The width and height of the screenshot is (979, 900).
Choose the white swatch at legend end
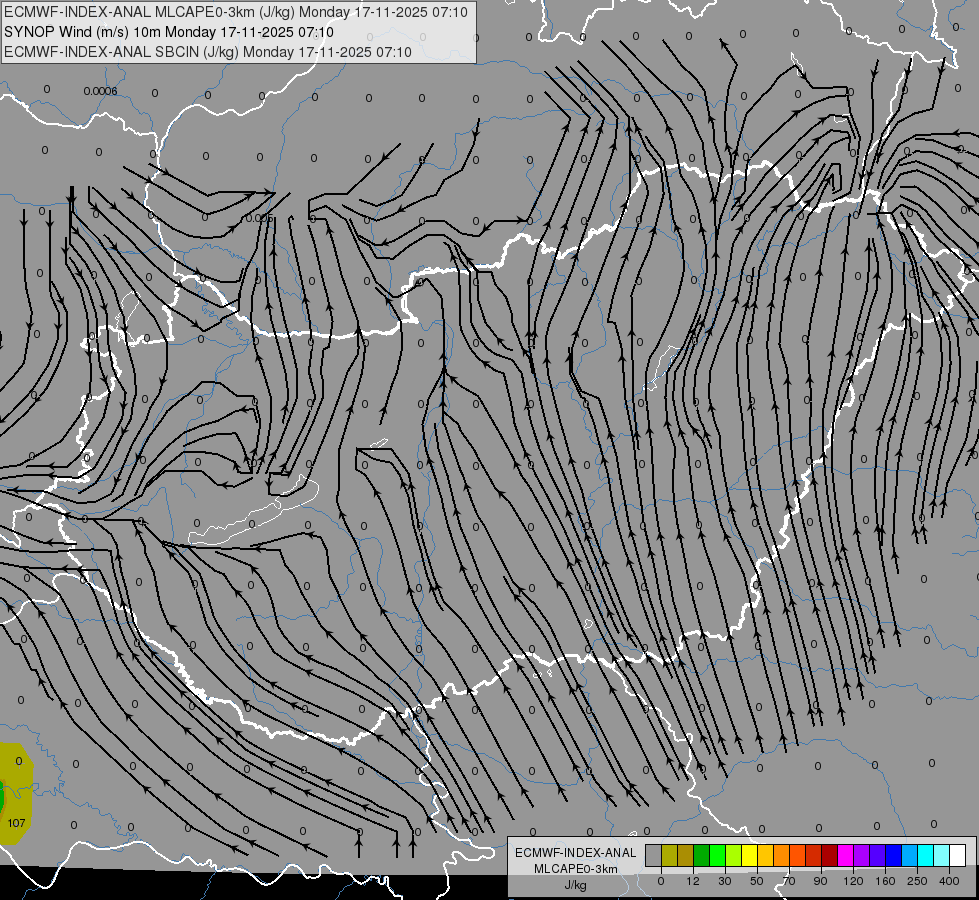[958, 855]
